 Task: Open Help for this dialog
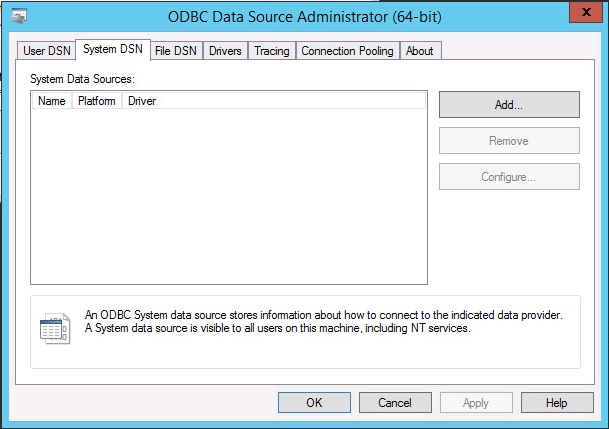557,403
